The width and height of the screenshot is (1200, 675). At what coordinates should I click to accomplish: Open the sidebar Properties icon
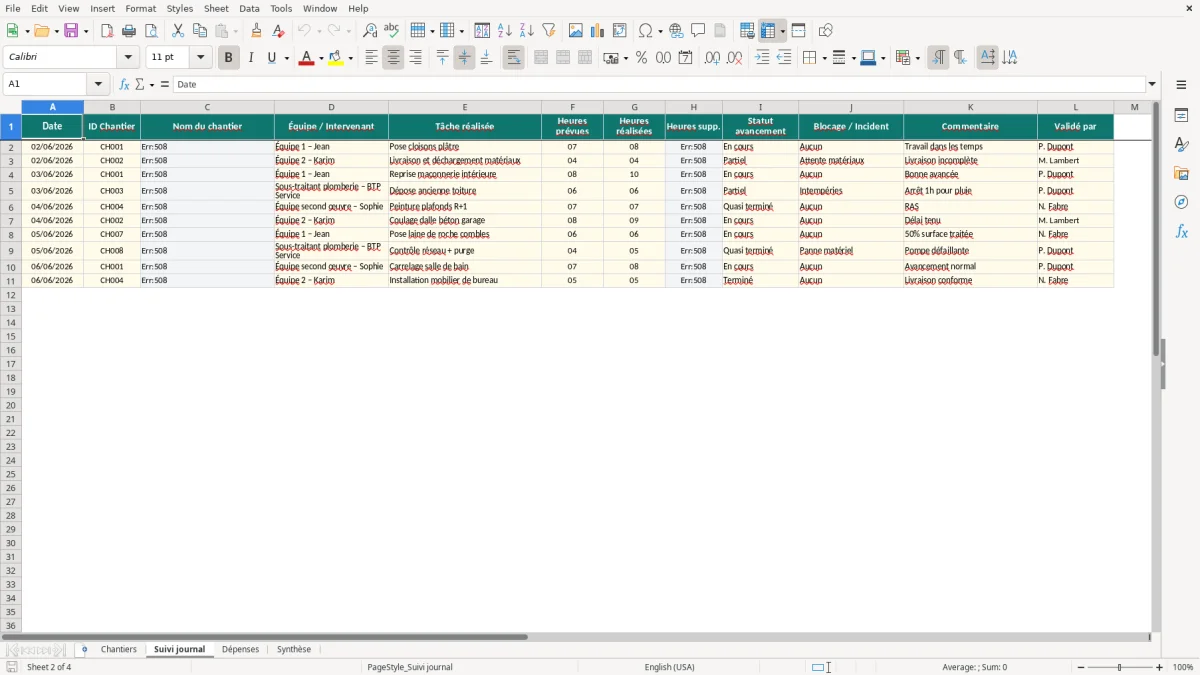pyautogui.click(x=1181, y=115)
